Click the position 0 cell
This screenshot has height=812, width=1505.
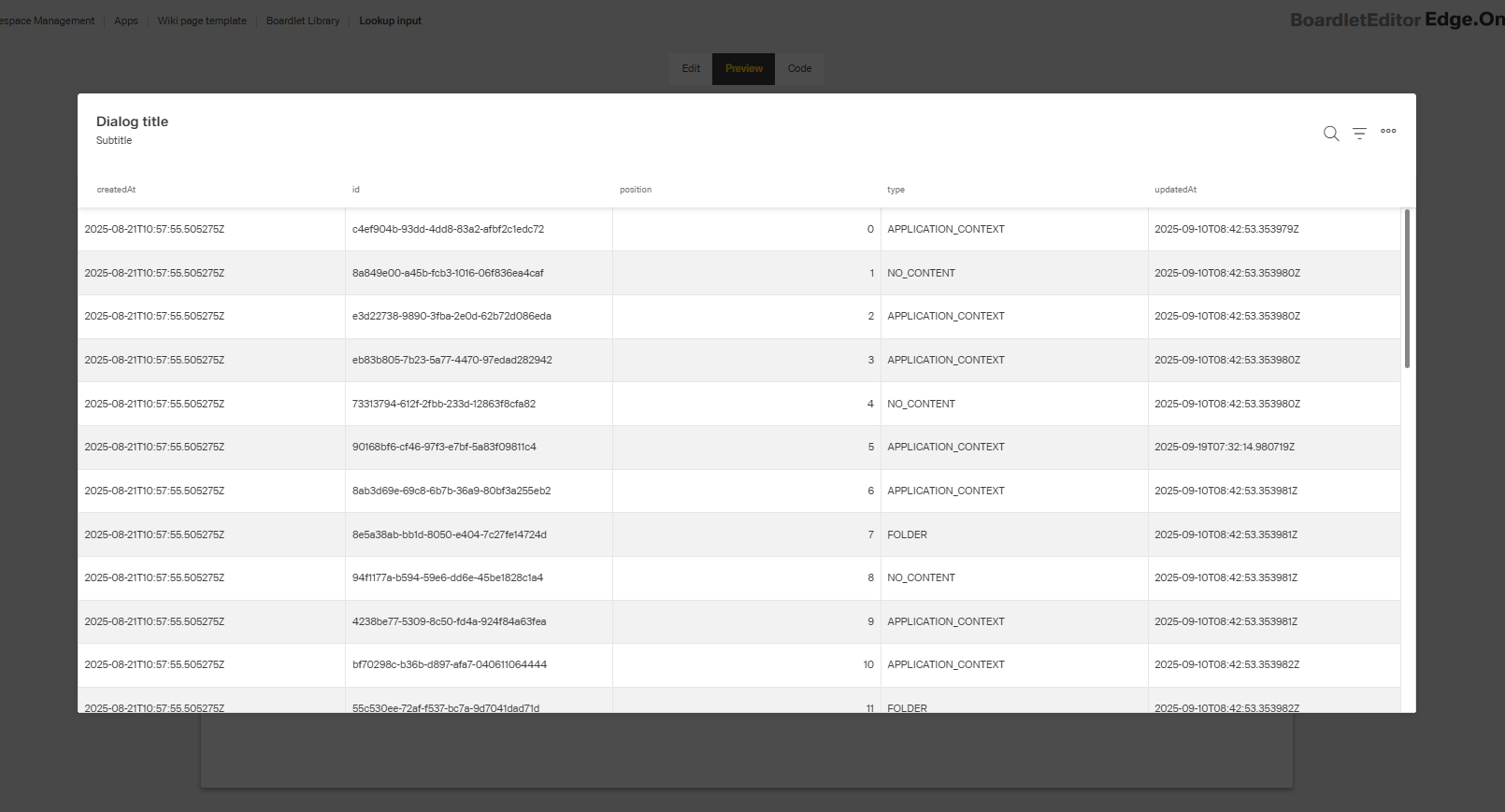(747, 229)
